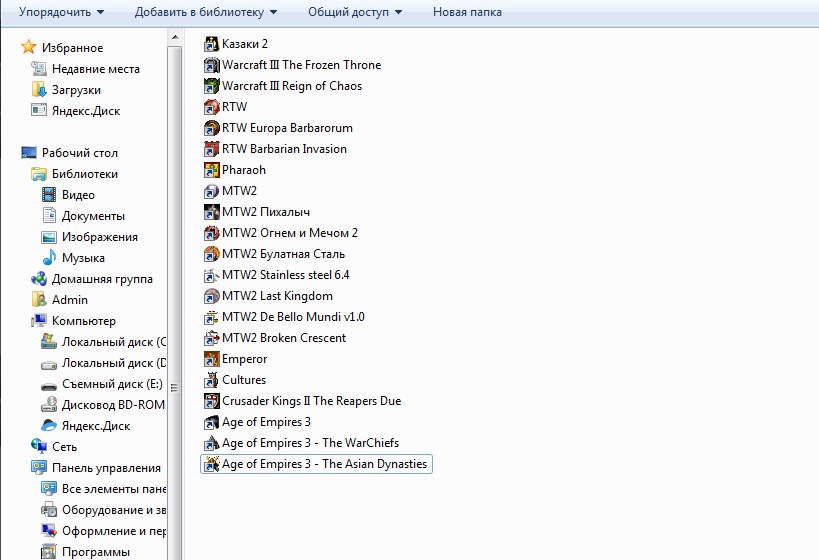Select Рабочий стол in navigation tree
Viewport: 819px width, 560px height.
pyautogui.click(x=79, y=153)
